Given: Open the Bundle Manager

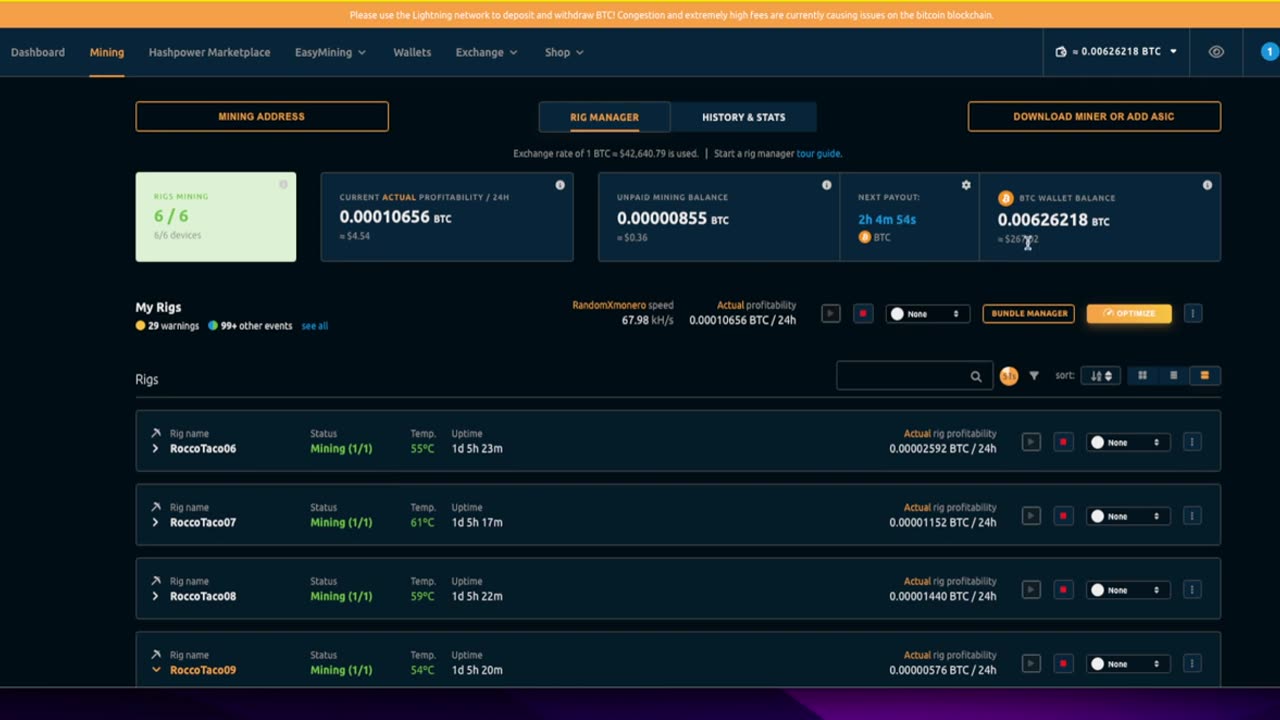Looking at the screenshot, I should tap(1029, 314).
